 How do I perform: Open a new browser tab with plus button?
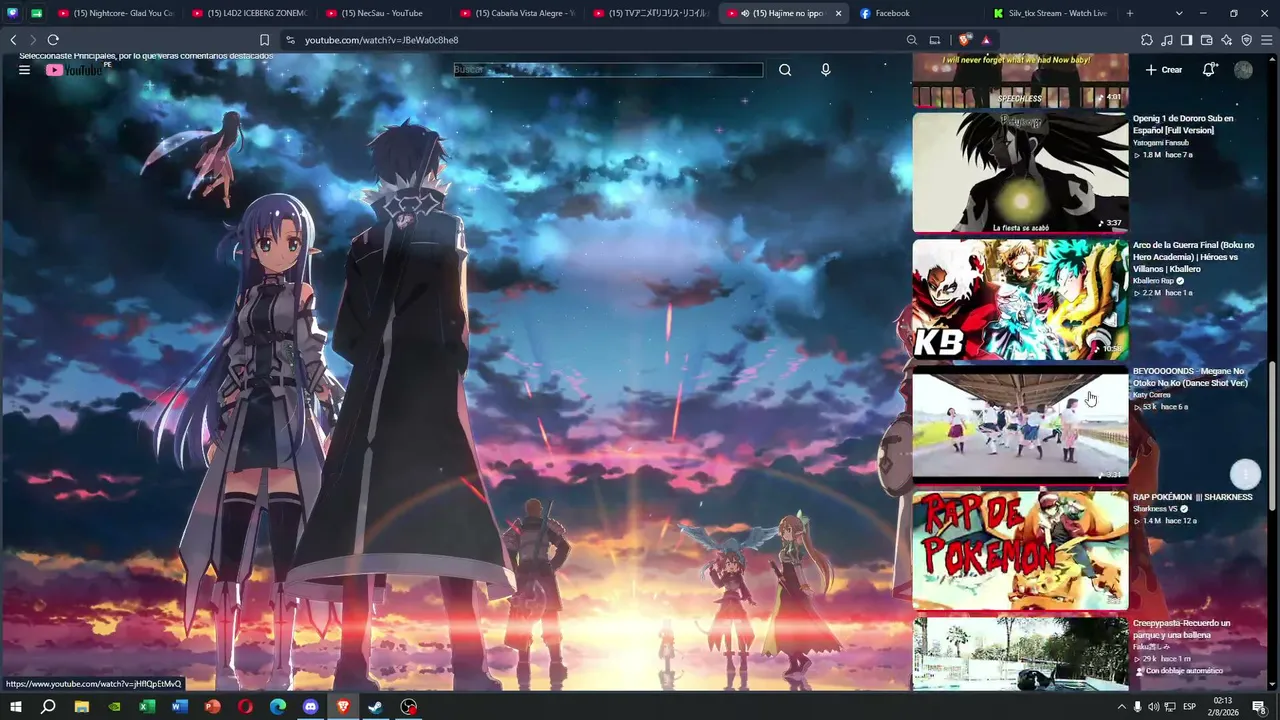coord(1130,13)
